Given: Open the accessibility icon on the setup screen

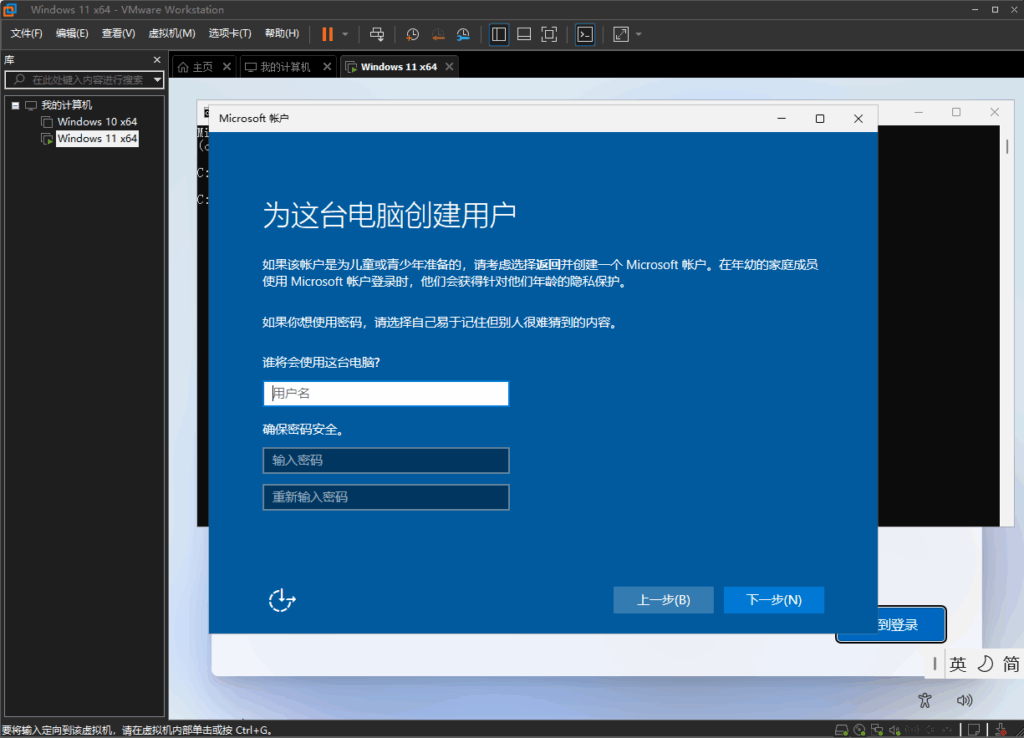Looking at the screenshot, I should click(925, 700).
